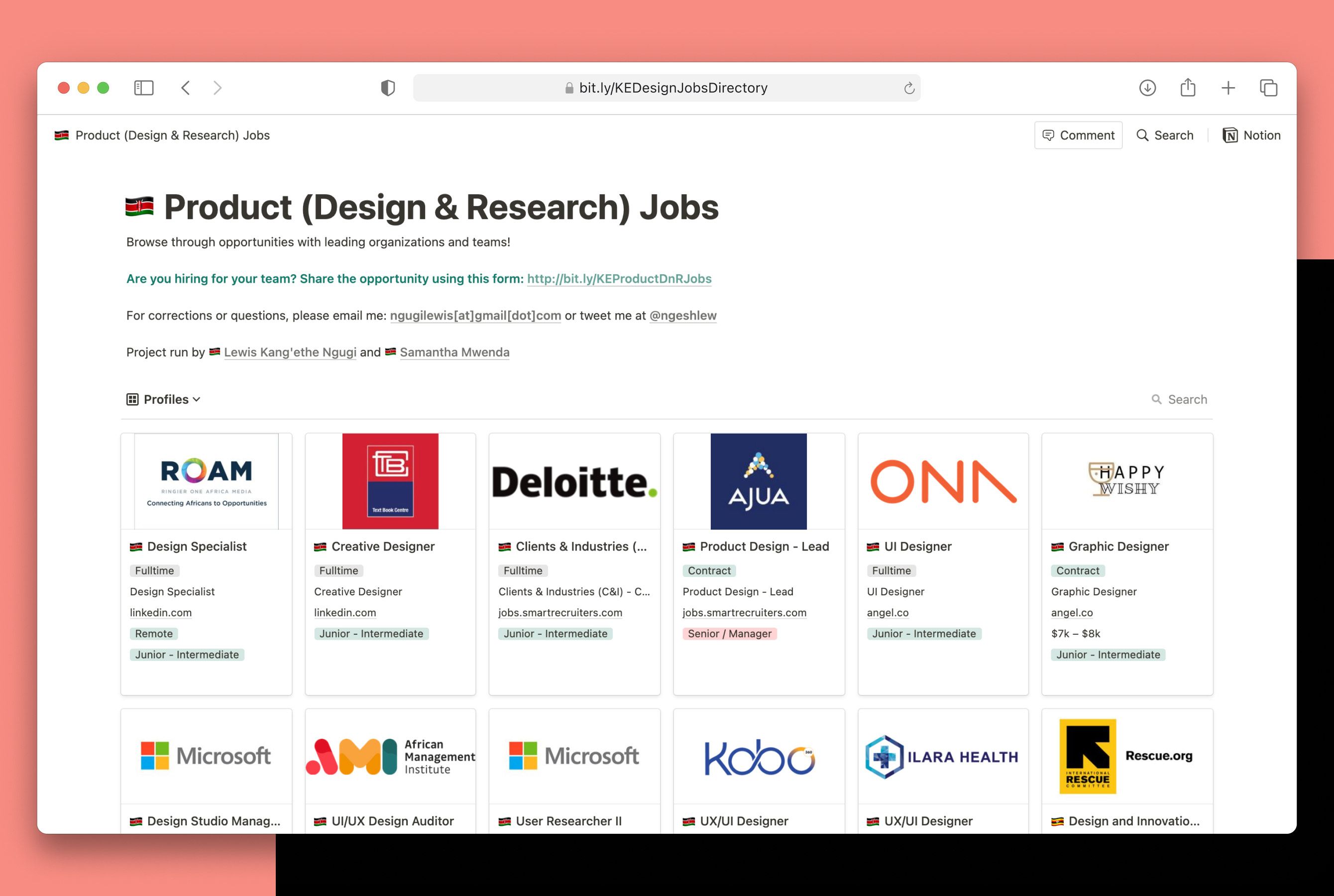Reload the page using the refresh icon
This screenshot has width=1334, height=896.
click(909, 88)
